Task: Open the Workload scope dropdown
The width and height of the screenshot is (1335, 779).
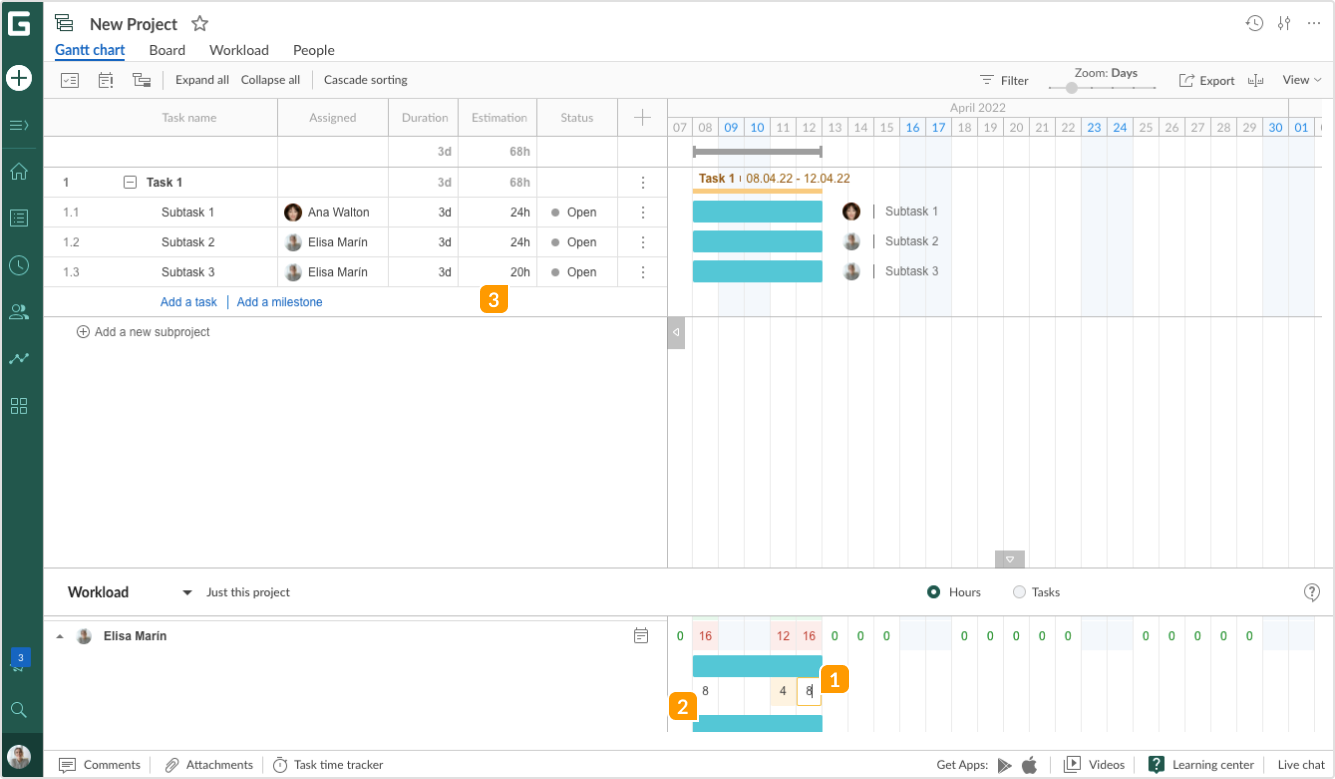Action: pyautogui.click(x=186, y=592)
